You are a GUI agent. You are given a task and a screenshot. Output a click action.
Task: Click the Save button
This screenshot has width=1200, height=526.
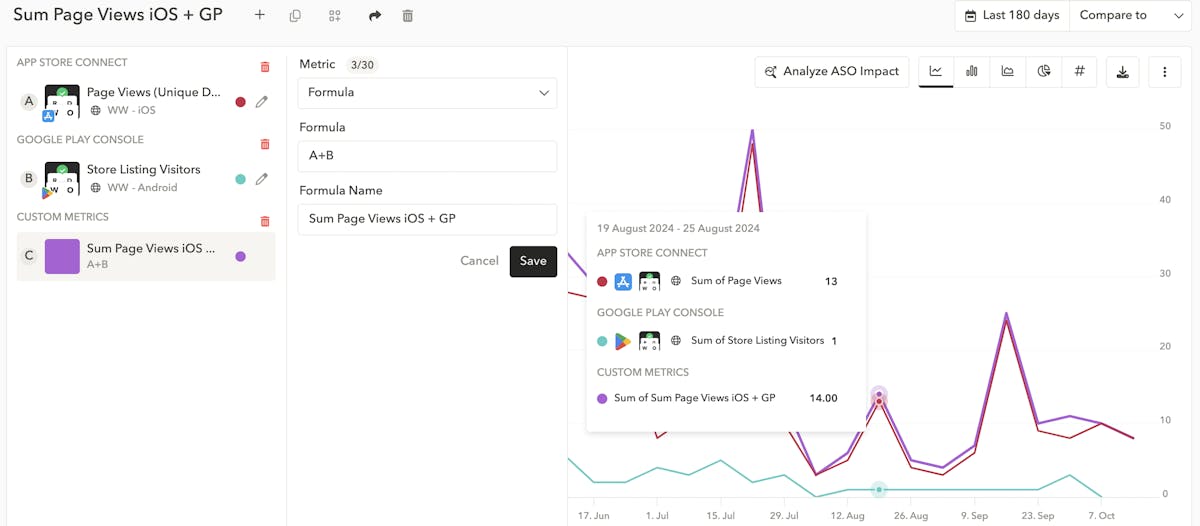pyautogui.click(x=533, y=261)
